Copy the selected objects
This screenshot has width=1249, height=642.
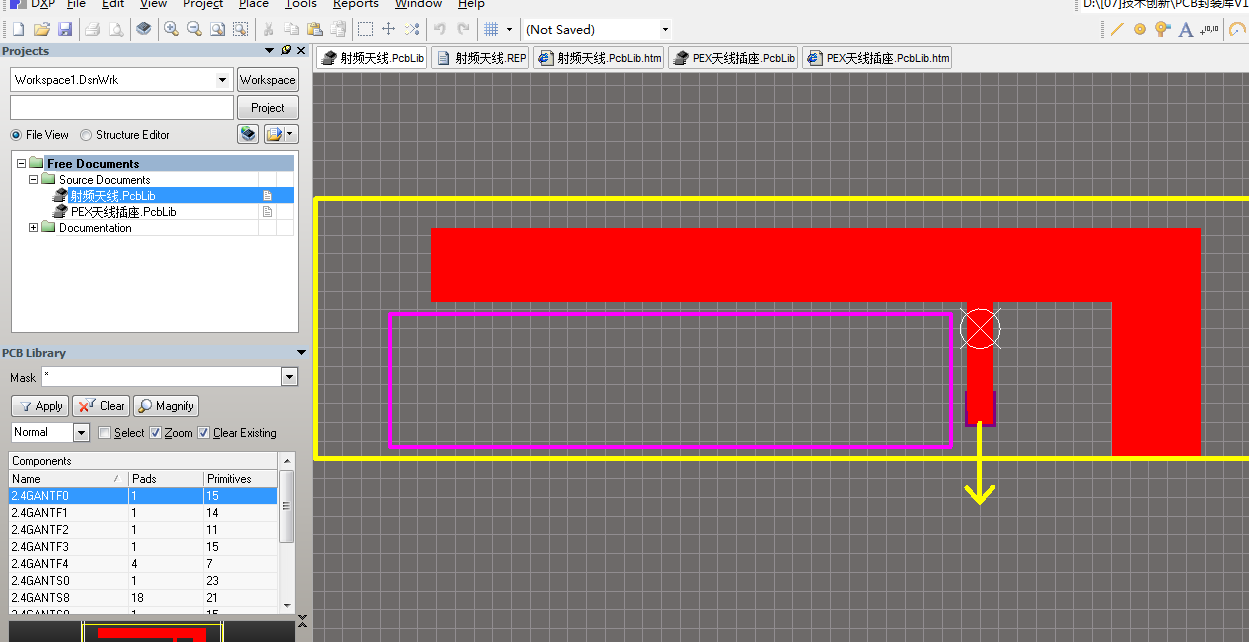[292, 29]
